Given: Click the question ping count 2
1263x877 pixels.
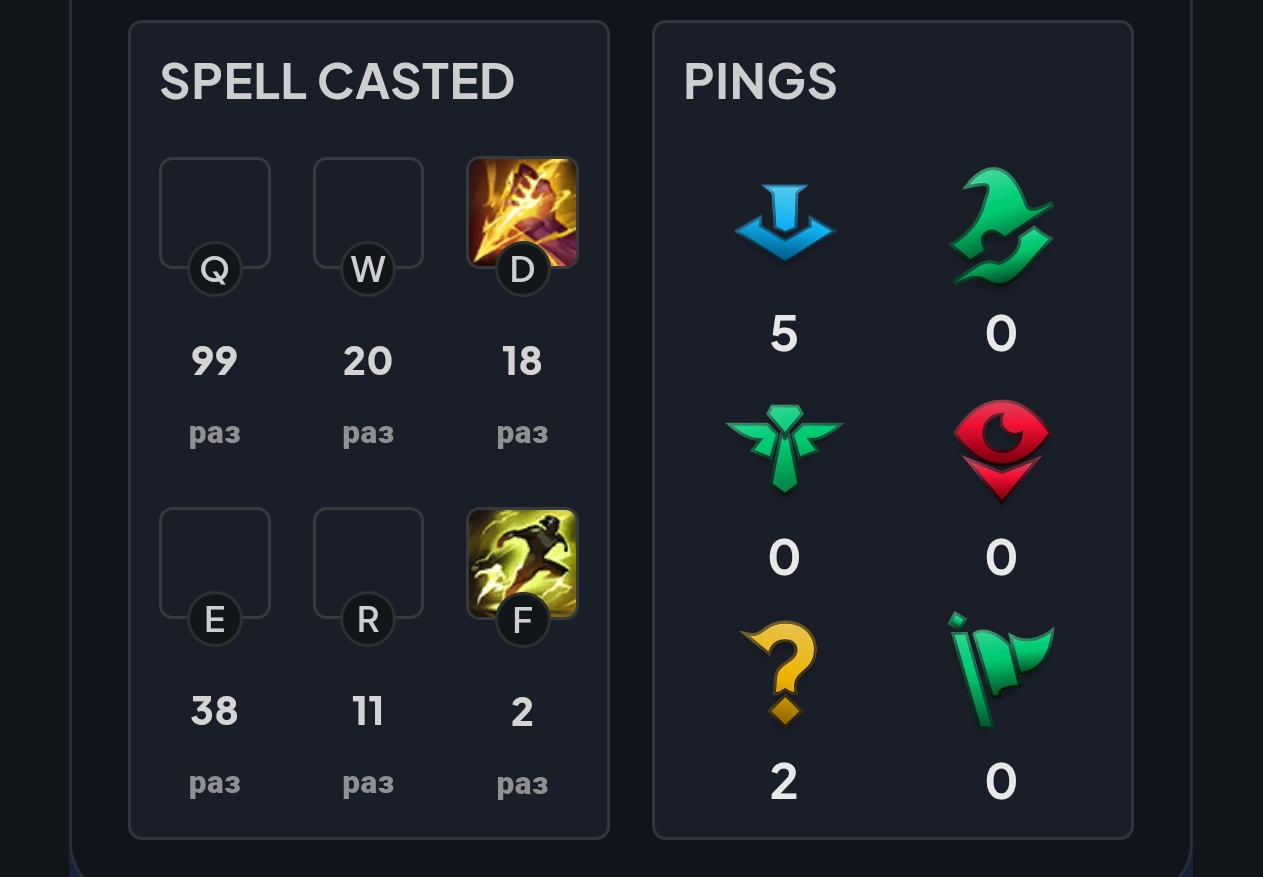Looking at the screenshot, I should point(784,782).
